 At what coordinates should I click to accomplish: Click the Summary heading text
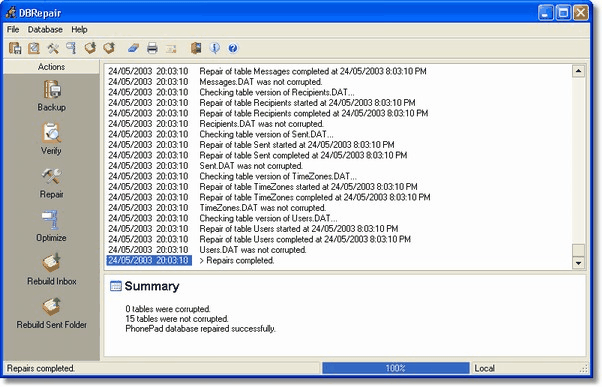tap(152, 286)
